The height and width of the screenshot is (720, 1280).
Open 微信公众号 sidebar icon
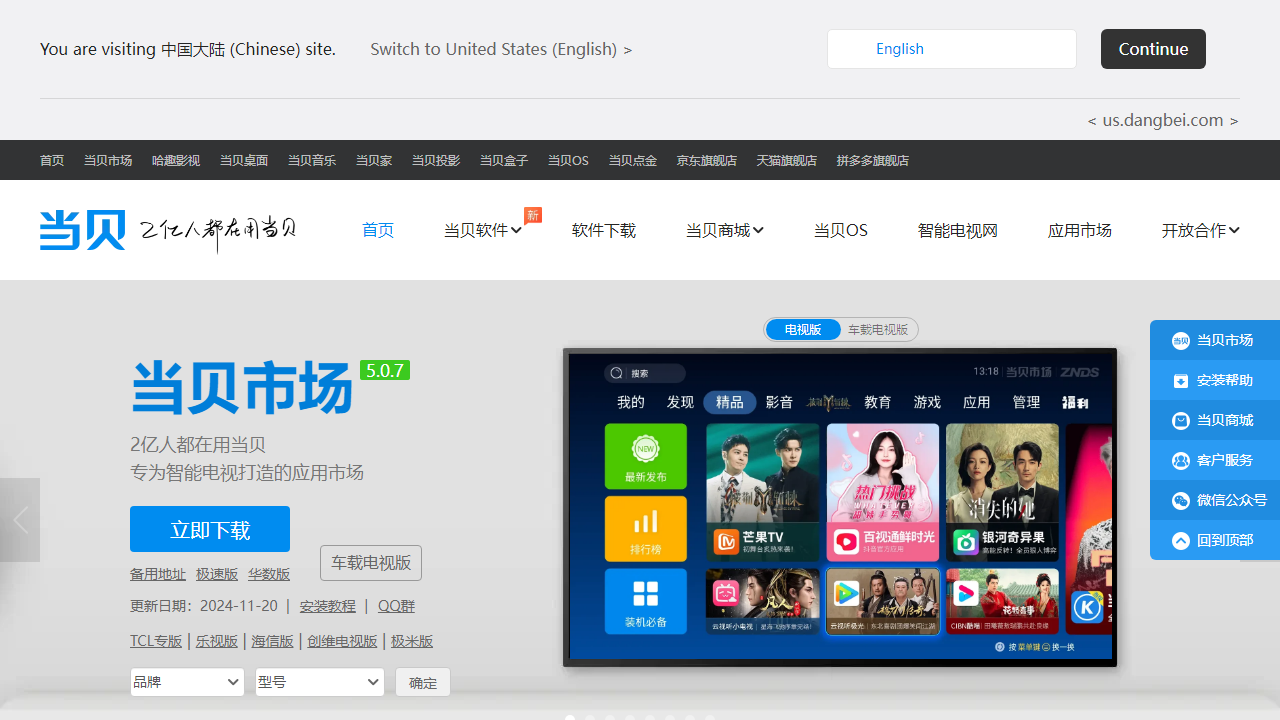click(1181, 500)
